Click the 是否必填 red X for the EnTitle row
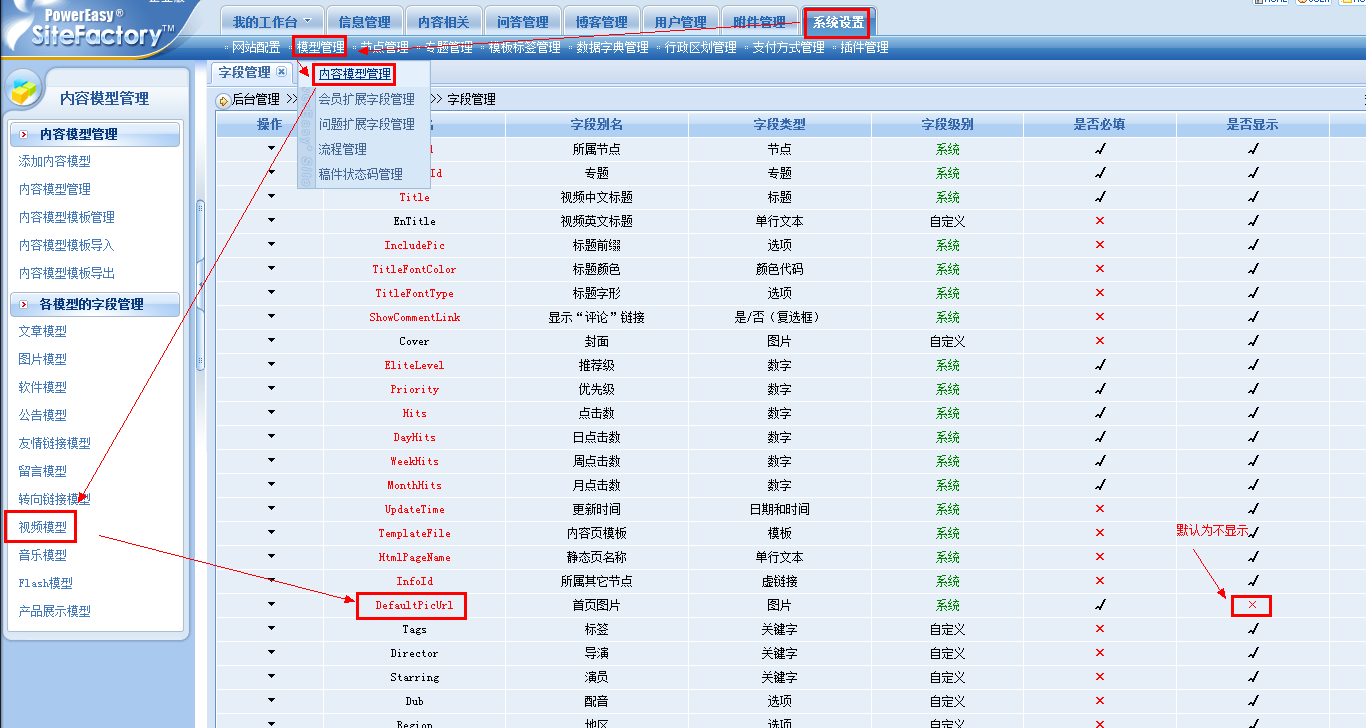The width and height of the screenshot is (1366, 728). 1100,221
